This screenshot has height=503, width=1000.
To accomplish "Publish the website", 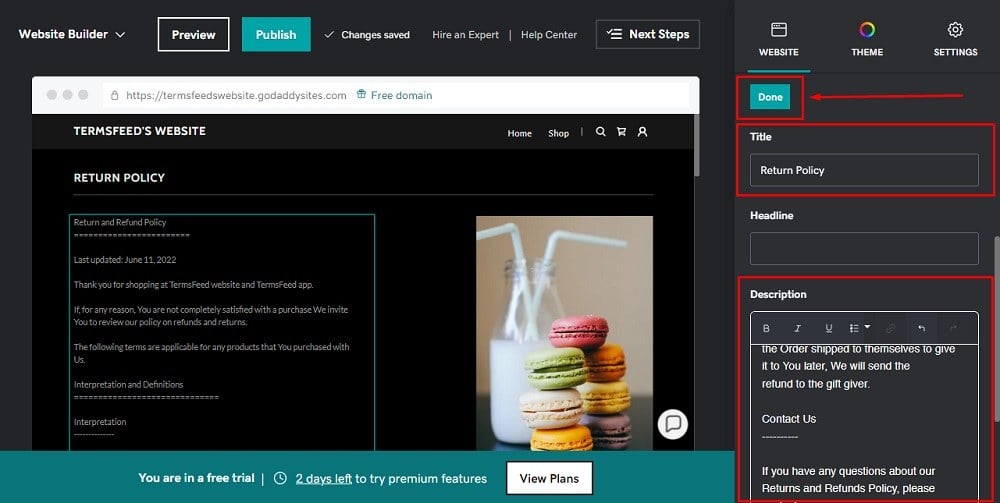I will (276, 34).
